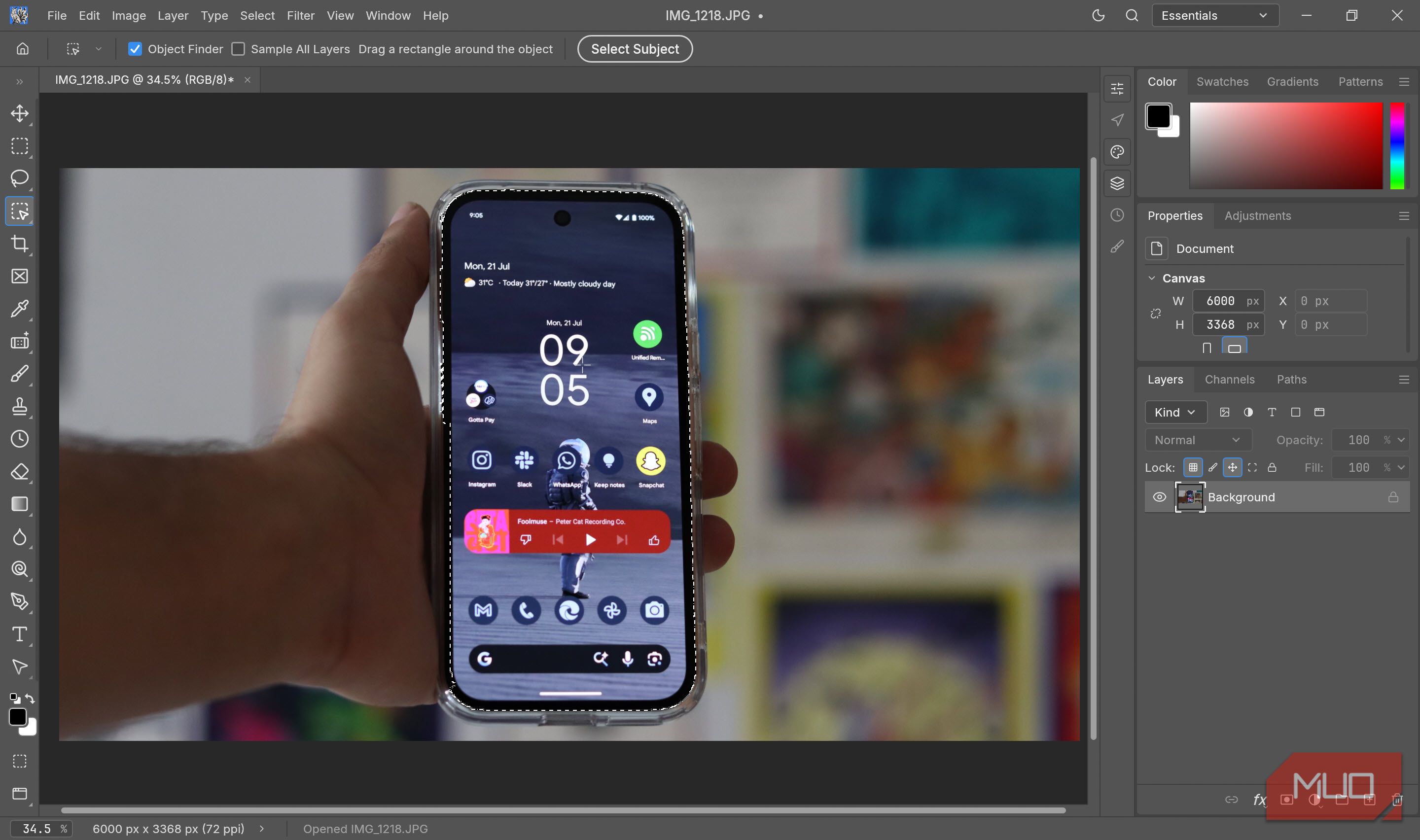
Task: Enable Sample All Layers checkbox
Action: coord(238,49)
